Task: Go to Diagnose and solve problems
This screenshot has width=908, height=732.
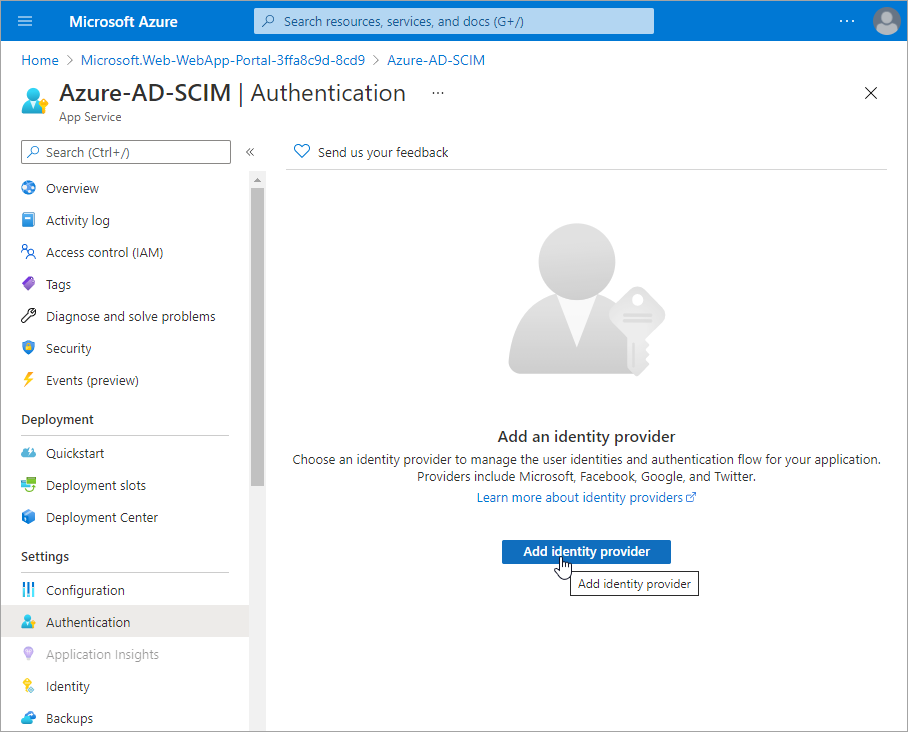Action: click(130, 316)
